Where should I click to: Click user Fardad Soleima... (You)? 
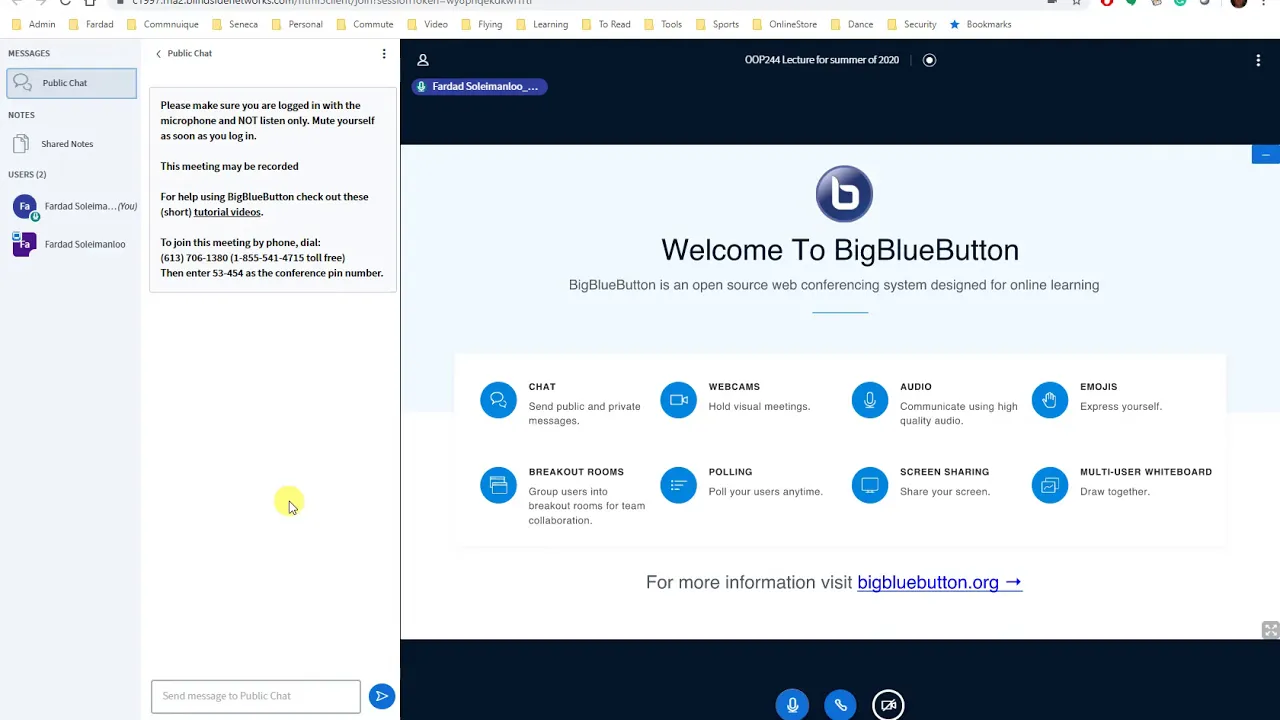point(72,207)
